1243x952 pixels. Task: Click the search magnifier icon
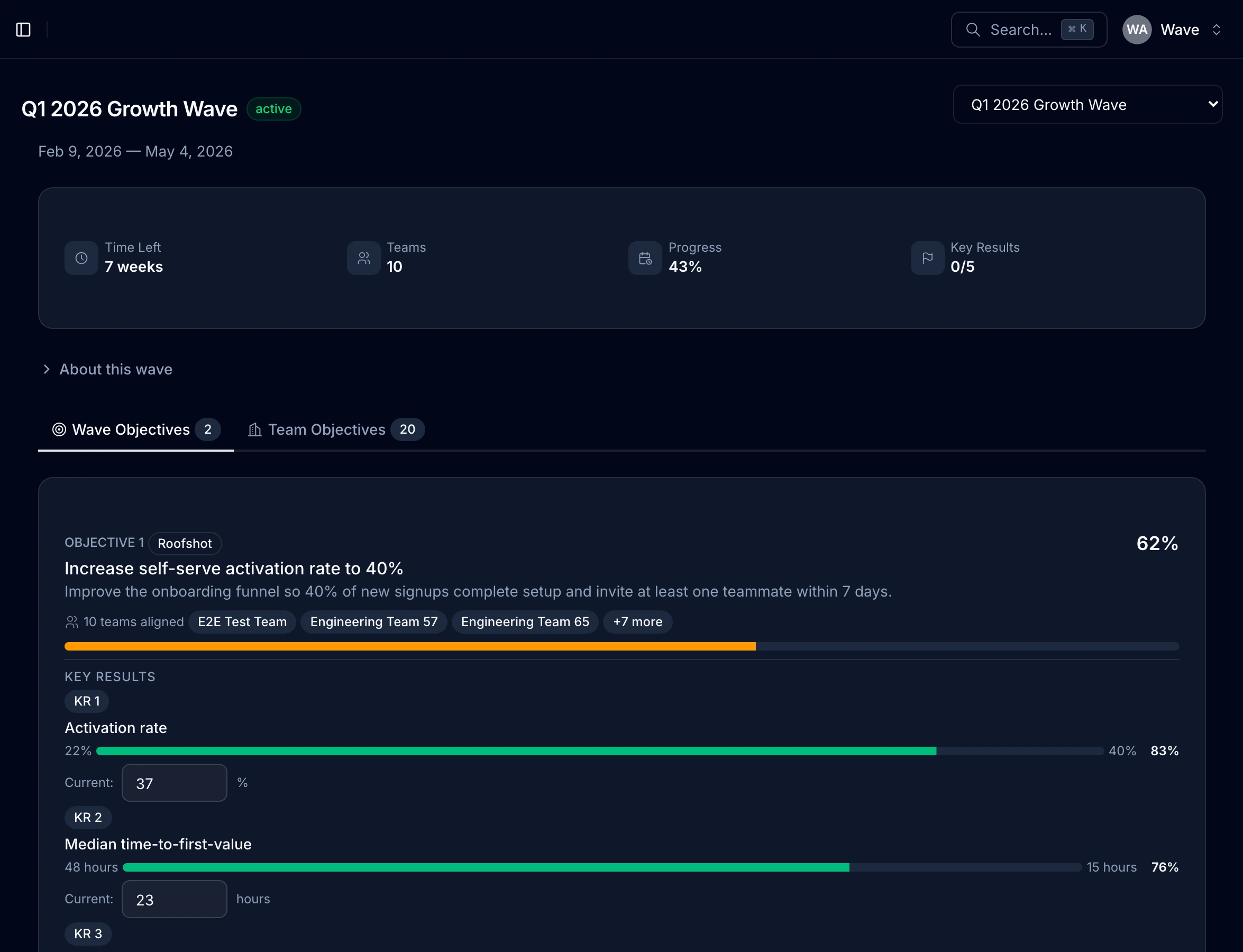coord(973,30)
